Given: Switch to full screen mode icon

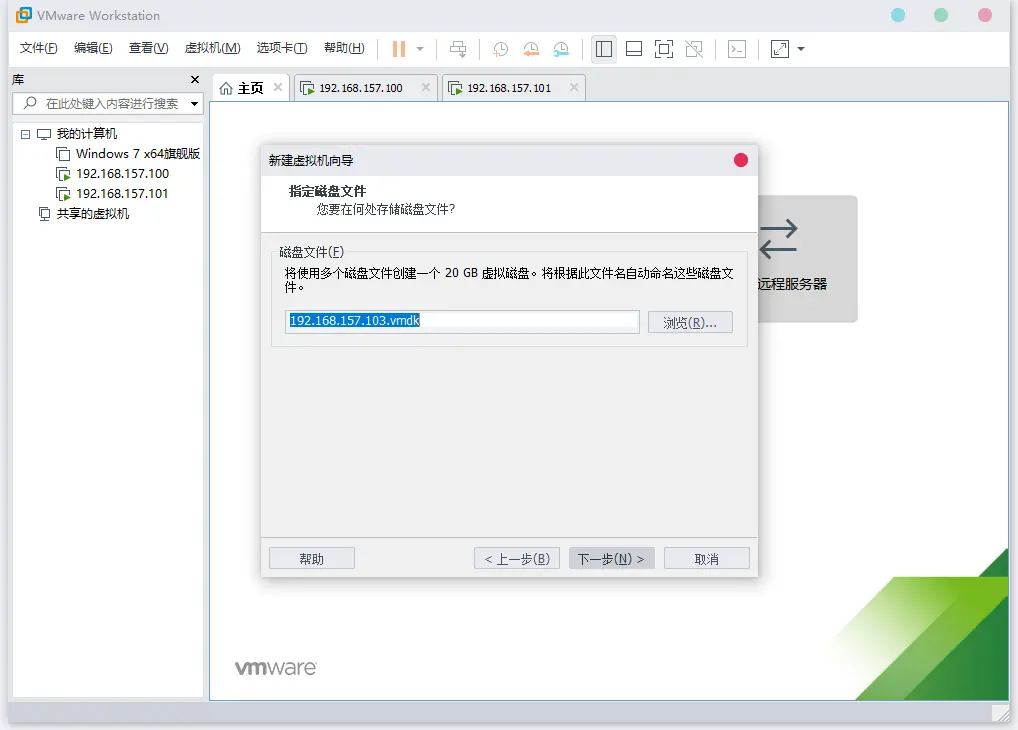Looking at the screenshot, I should pos(664,49).
